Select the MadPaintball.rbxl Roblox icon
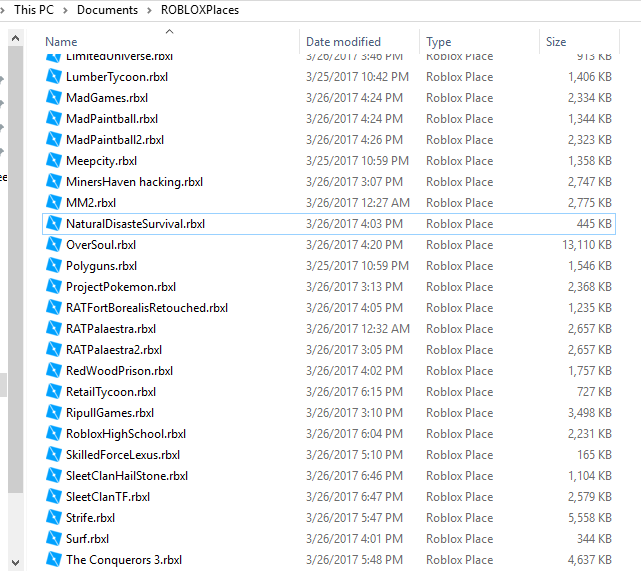 54,119
